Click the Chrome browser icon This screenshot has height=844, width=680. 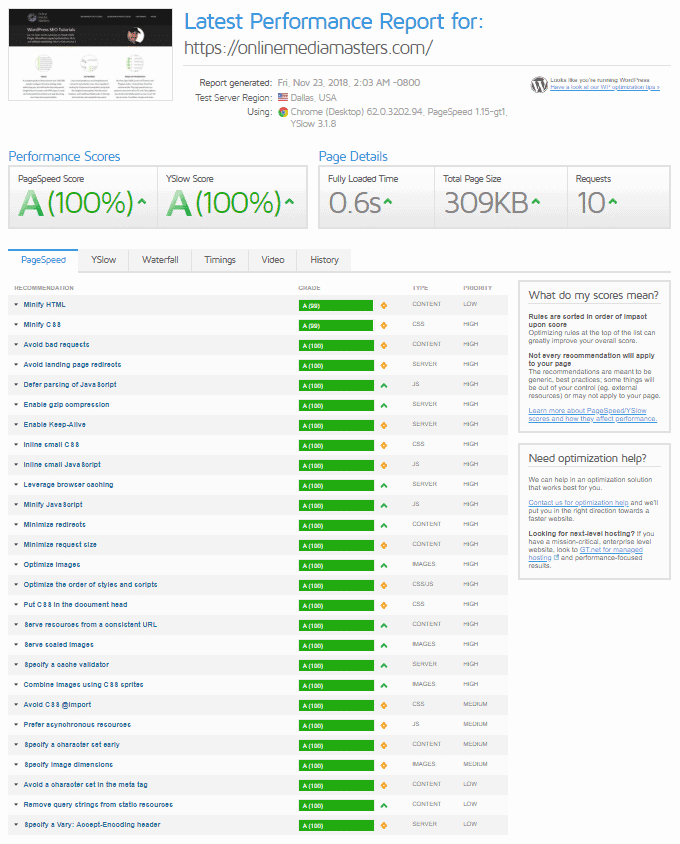283,112
